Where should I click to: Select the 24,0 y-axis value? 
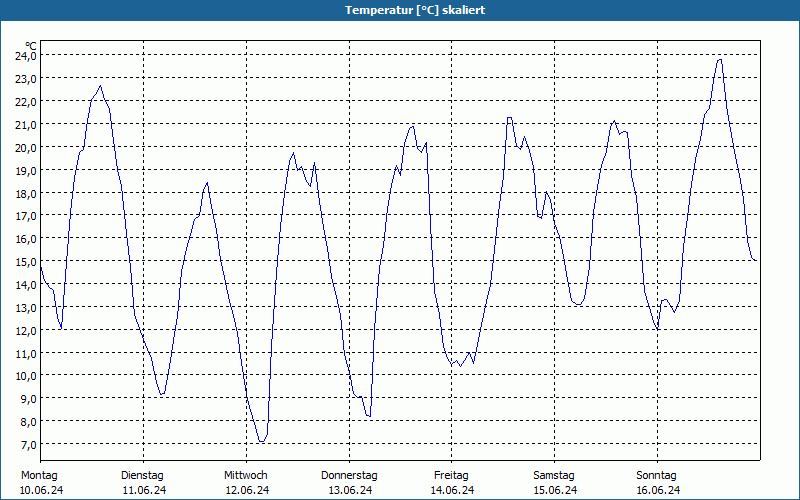pos(26,56)
